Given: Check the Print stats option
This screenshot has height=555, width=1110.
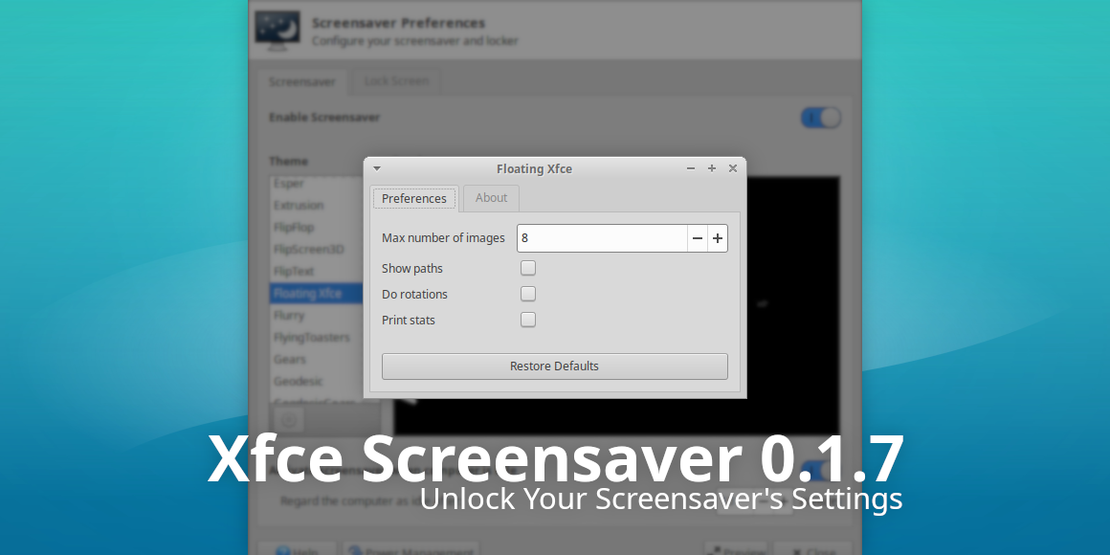Looking at the screenshot, I should [x=528, y=320].
